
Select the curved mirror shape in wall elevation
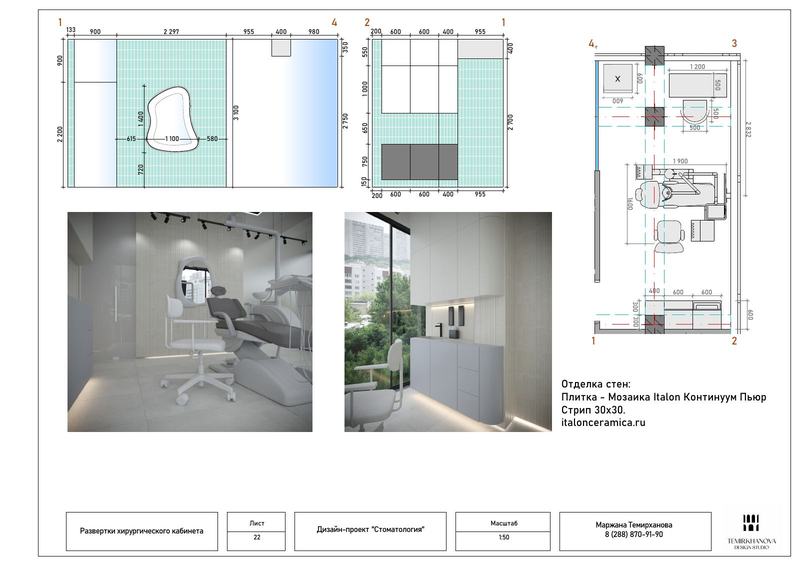(172, 119)
